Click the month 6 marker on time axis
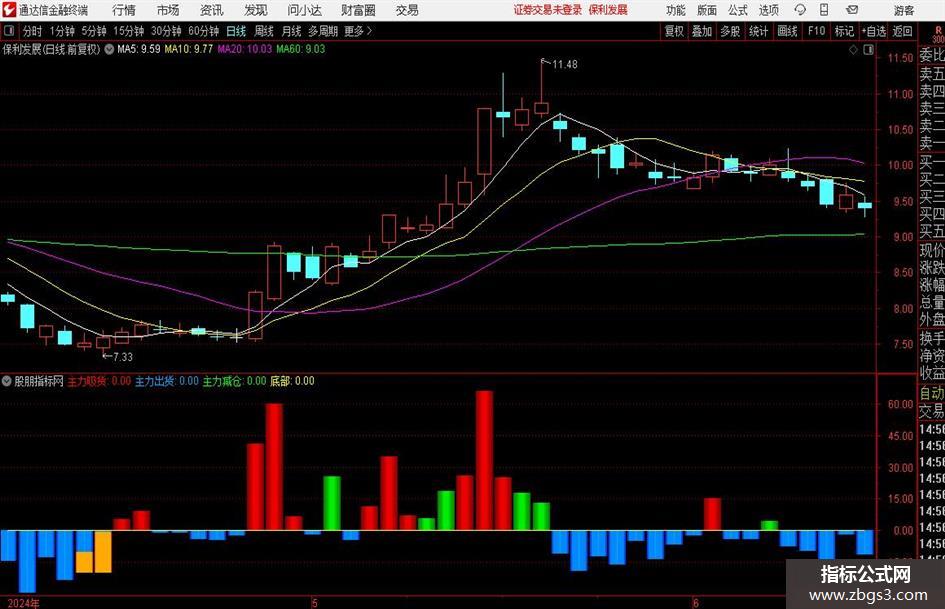Viewport: 945px width, 609px height. 695,603
